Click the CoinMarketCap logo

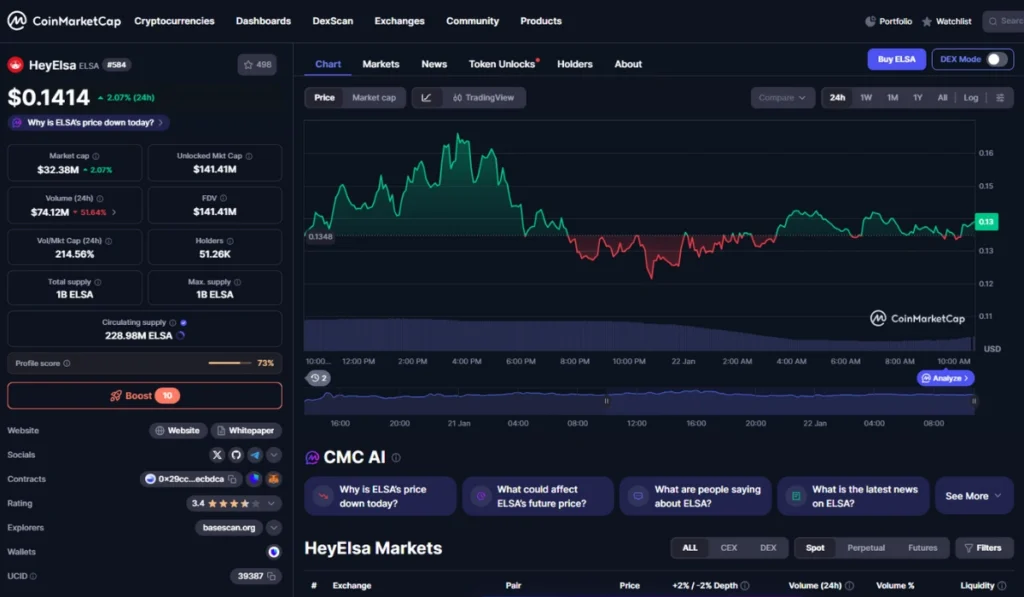pos(64,21)
